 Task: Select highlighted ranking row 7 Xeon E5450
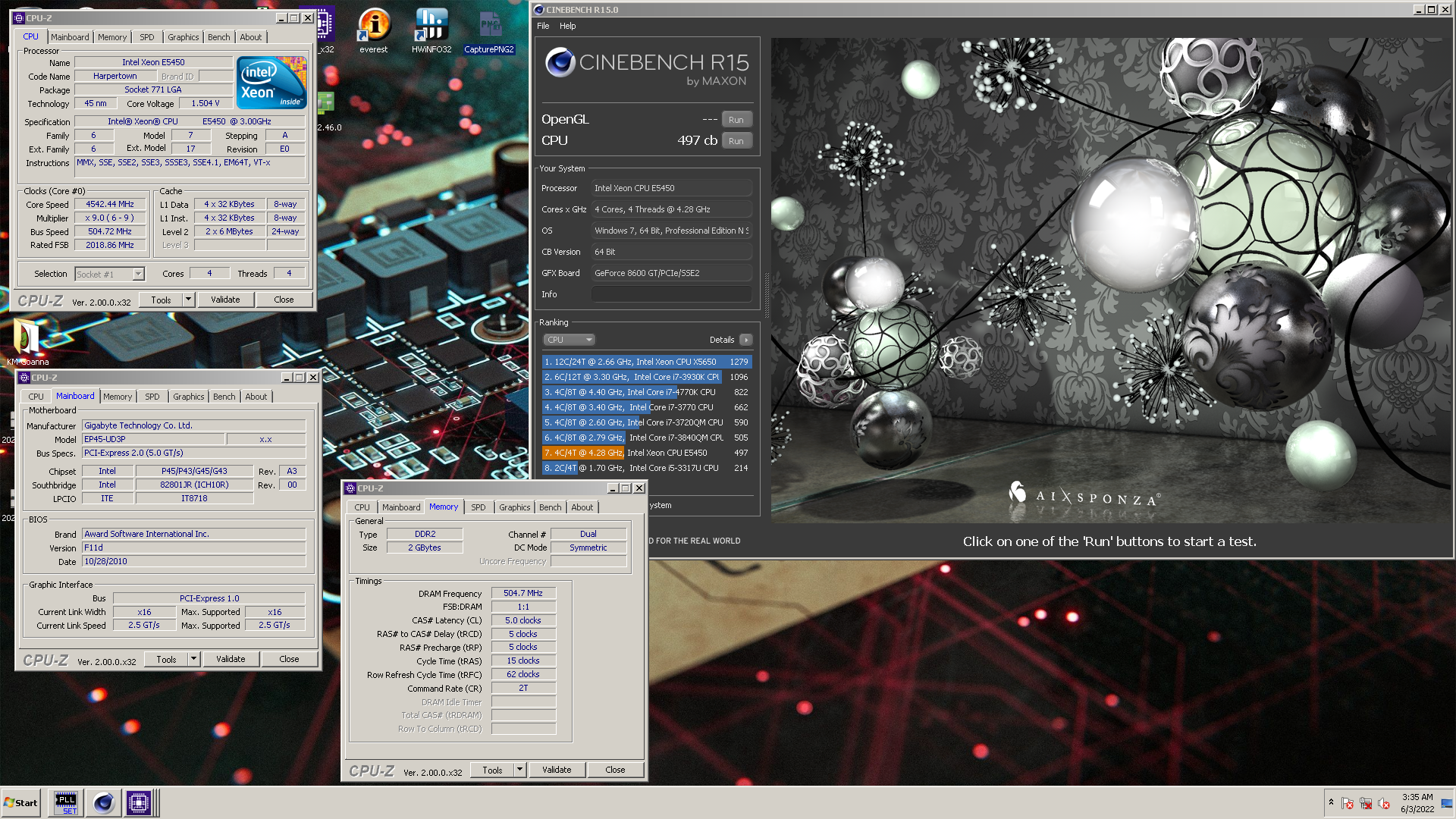pos(647,453)
